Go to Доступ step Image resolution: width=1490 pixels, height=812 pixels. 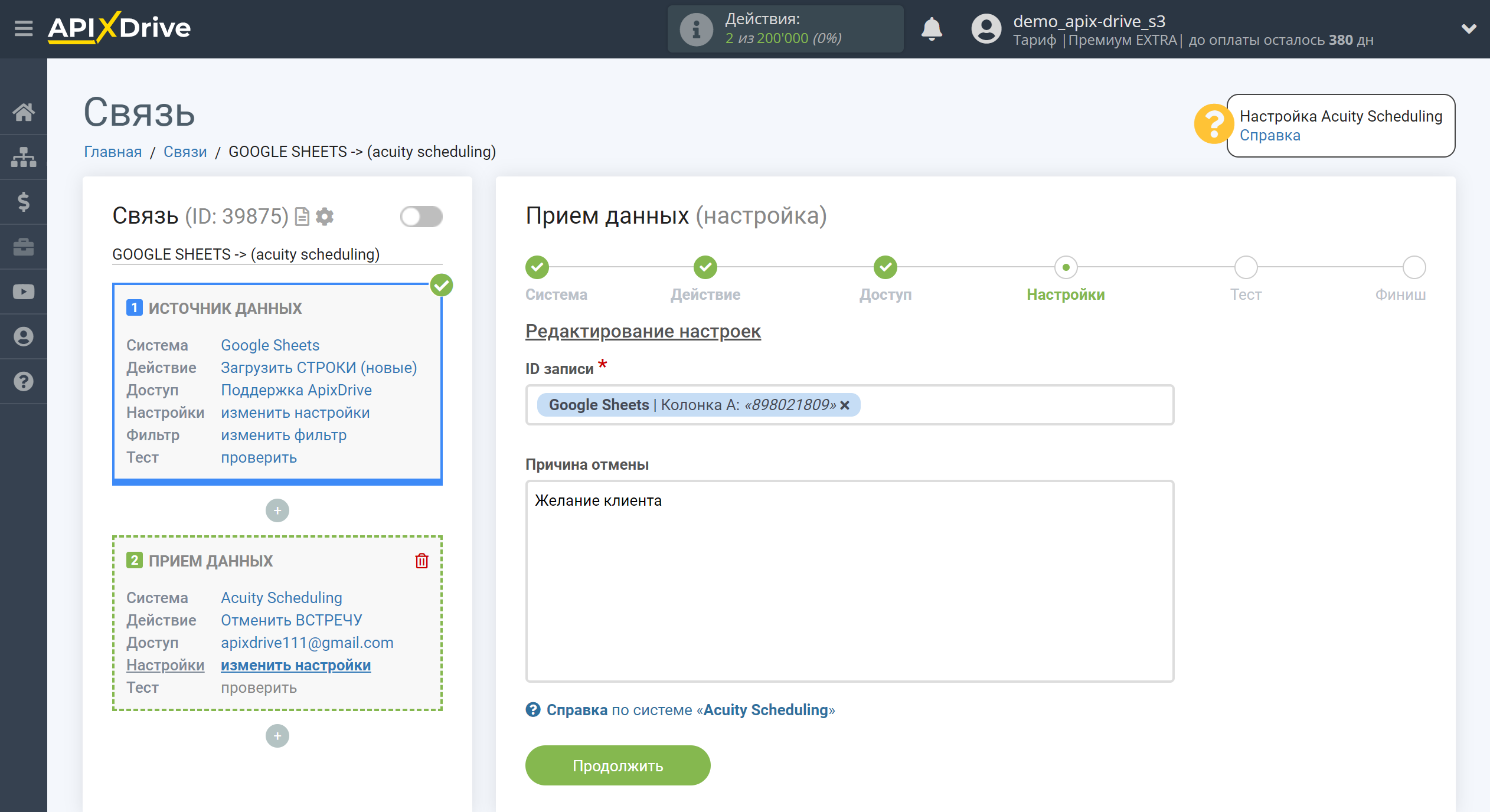[x=885, y=267]
